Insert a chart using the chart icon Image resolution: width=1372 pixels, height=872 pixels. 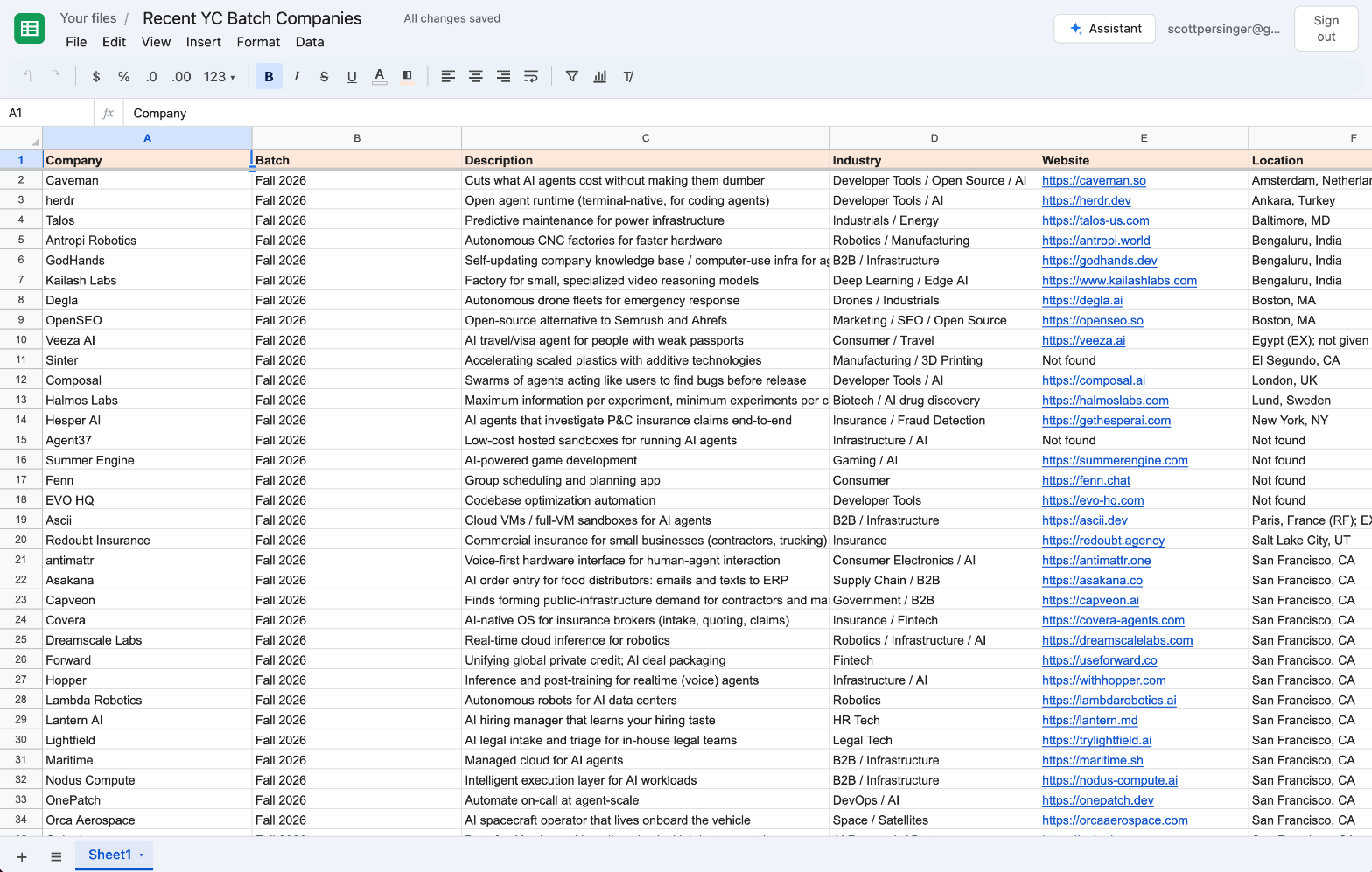[600, 77]
